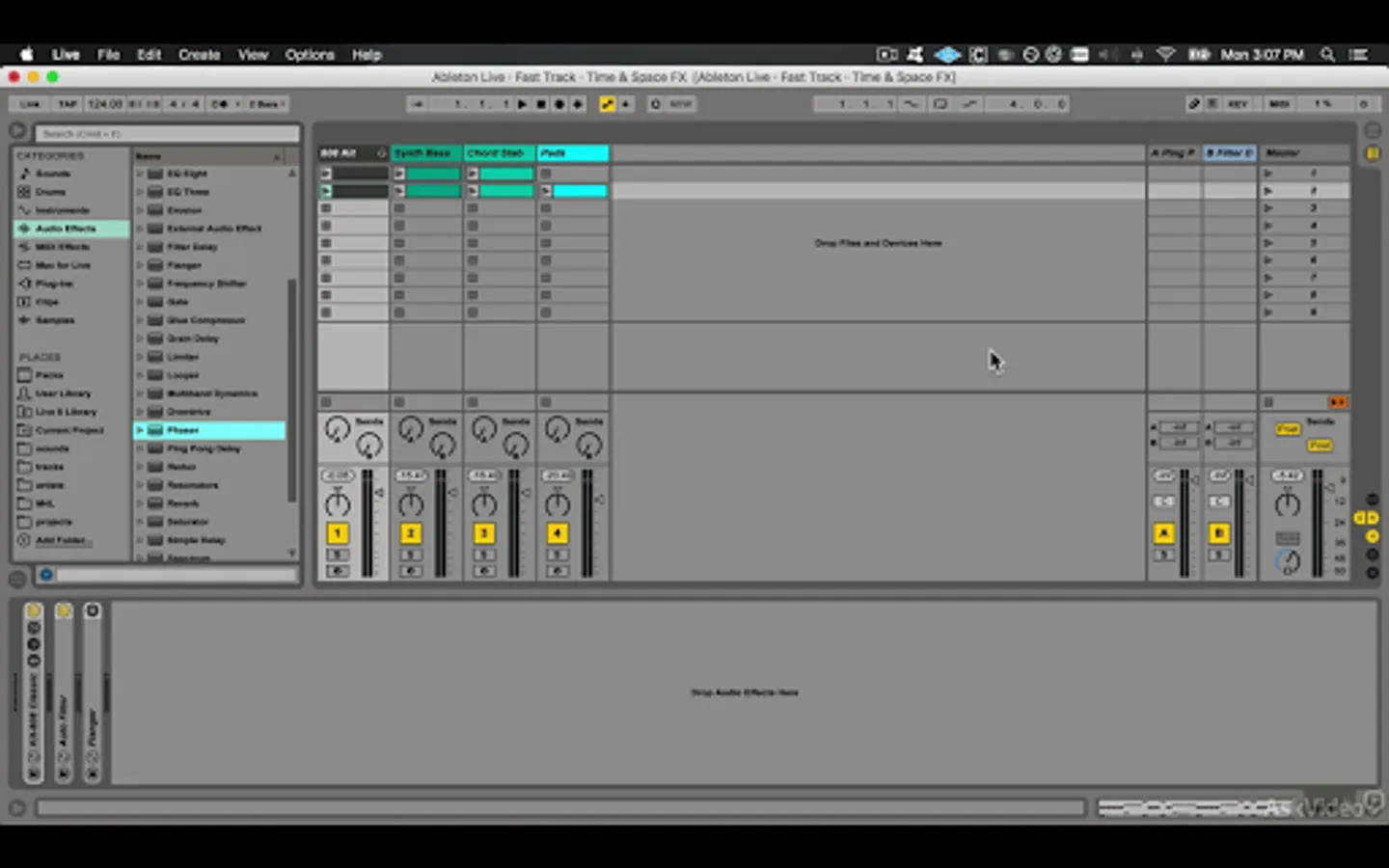Screen dimensions: 1389x868
Task: Enable the Draw Mode pencil tool
Action: point(1193,104)
